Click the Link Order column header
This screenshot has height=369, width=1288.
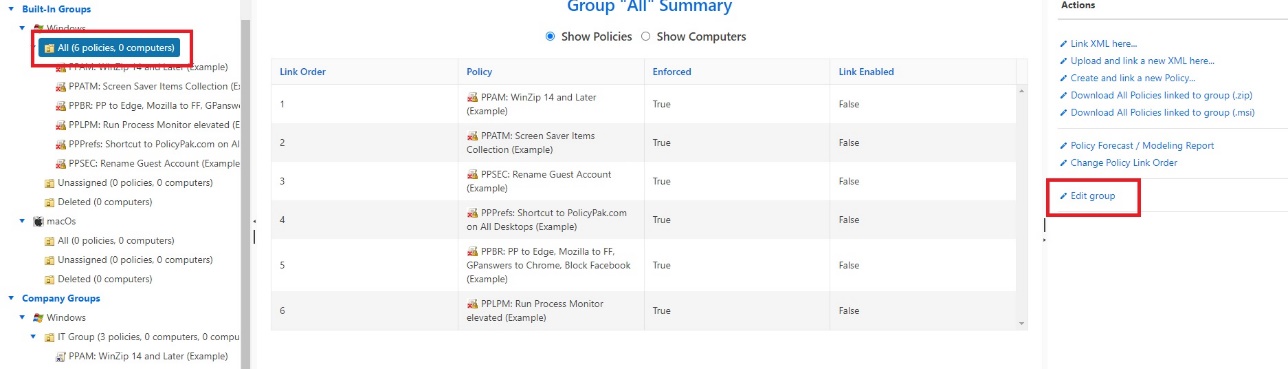click(303, 72)
